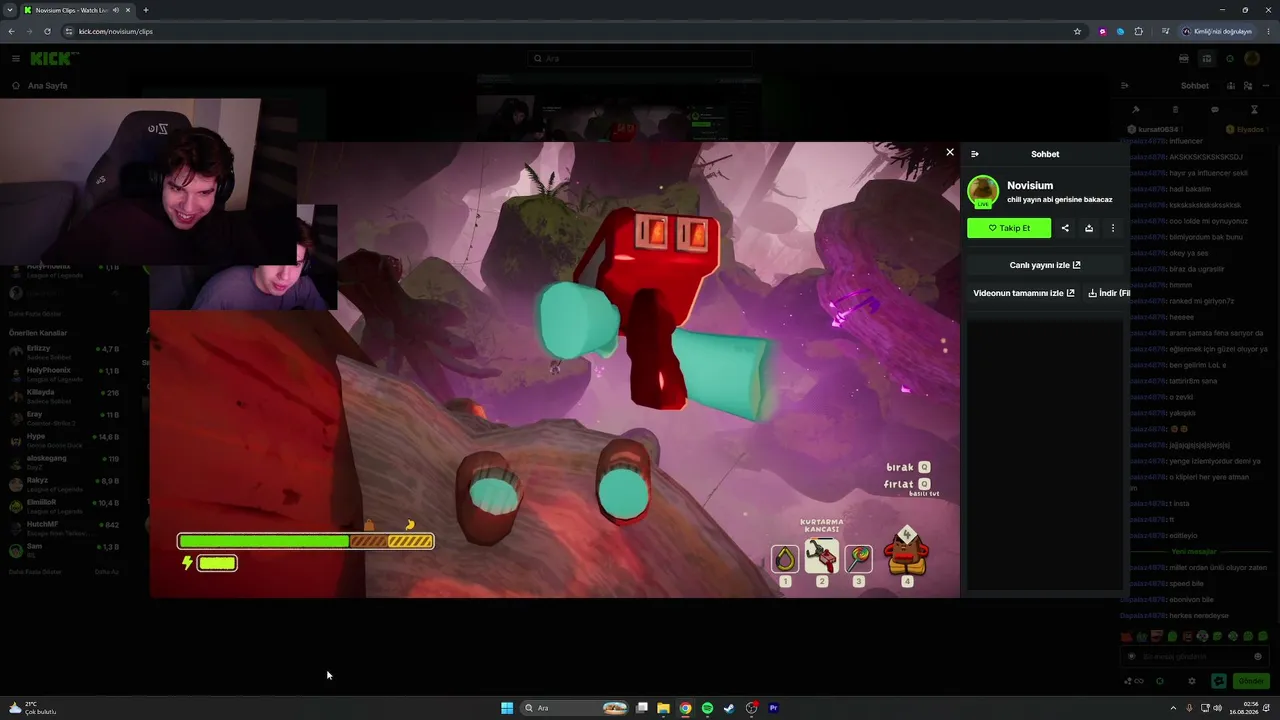Image resolution: width=1280 pixels, height=720 pixels.
Task: Open eliskegang channel in sidebar
Action: (63, 461)
